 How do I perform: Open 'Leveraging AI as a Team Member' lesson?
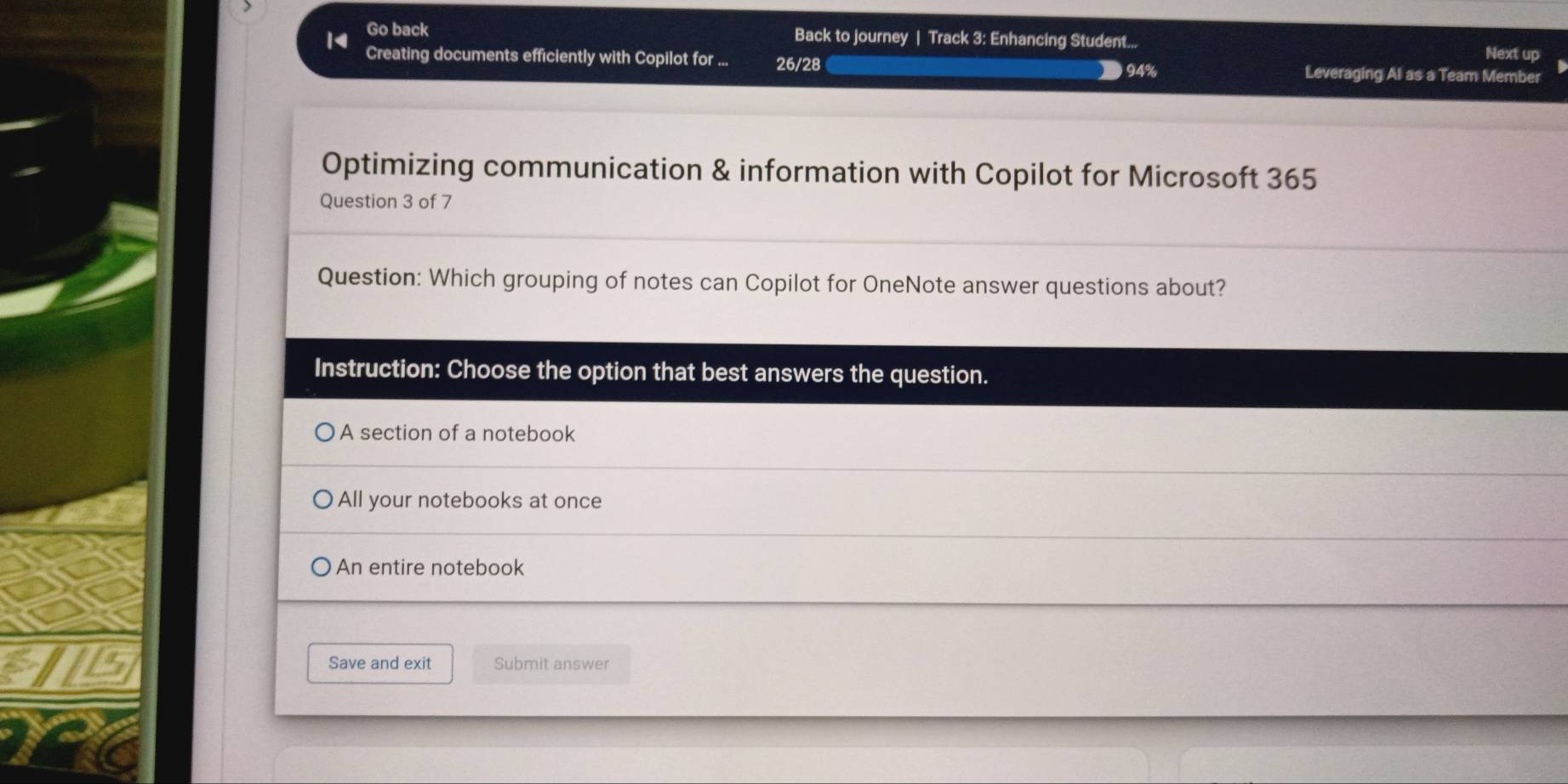[x=1423, y=76]
